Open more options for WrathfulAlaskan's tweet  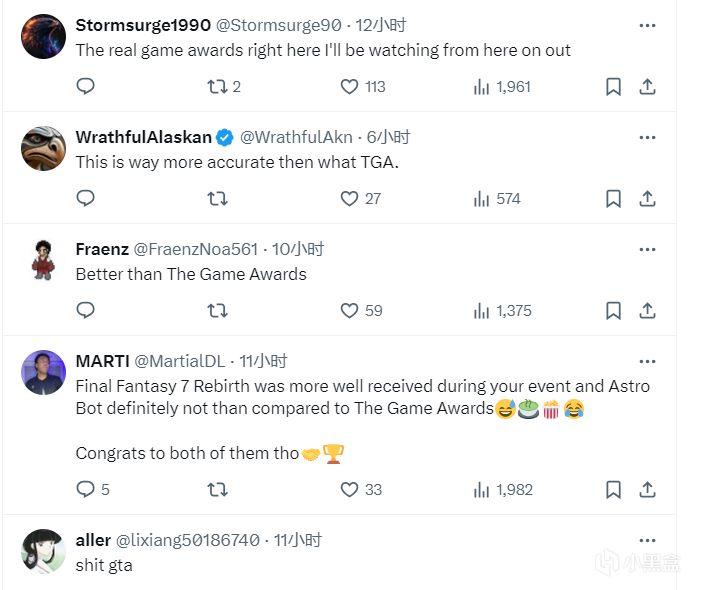coord(647,137)
